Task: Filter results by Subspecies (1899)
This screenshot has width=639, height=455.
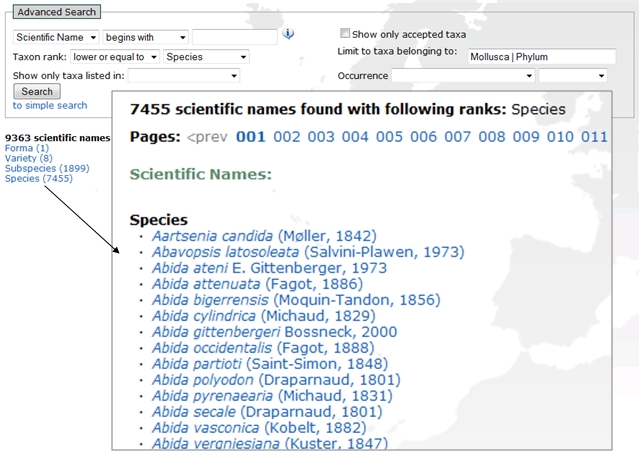Action: click(x=47, y=168)
